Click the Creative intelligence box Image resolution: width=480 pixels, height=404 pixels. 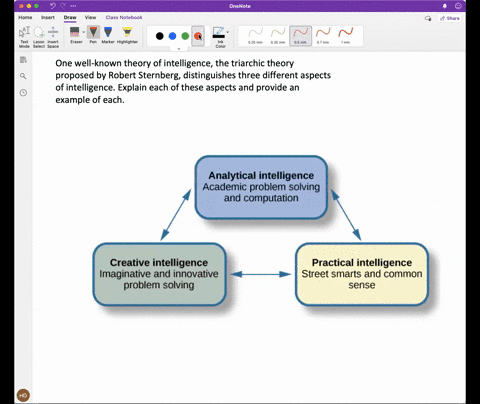coord(159,274)
